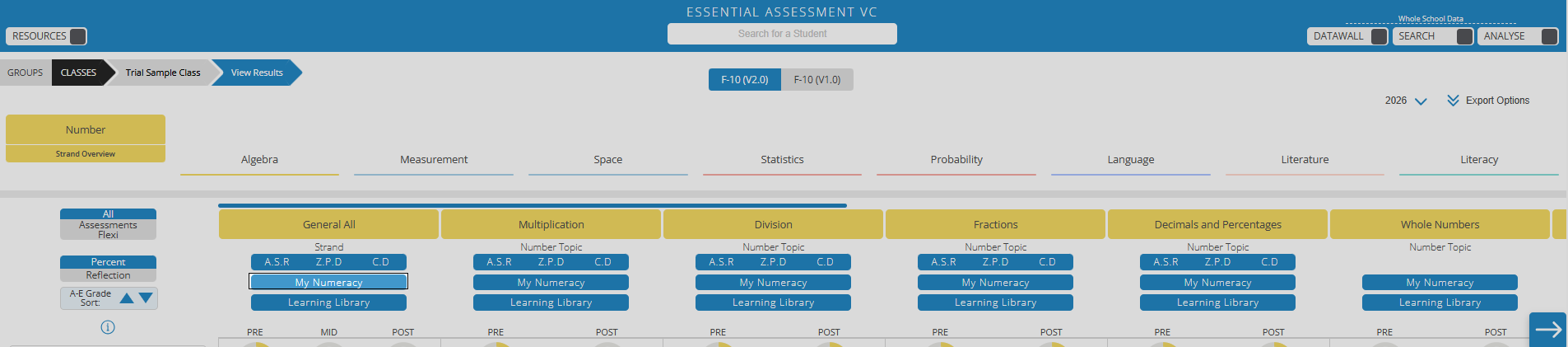Open Learning Library under Whole Numbers

[x=1440, y=302]
